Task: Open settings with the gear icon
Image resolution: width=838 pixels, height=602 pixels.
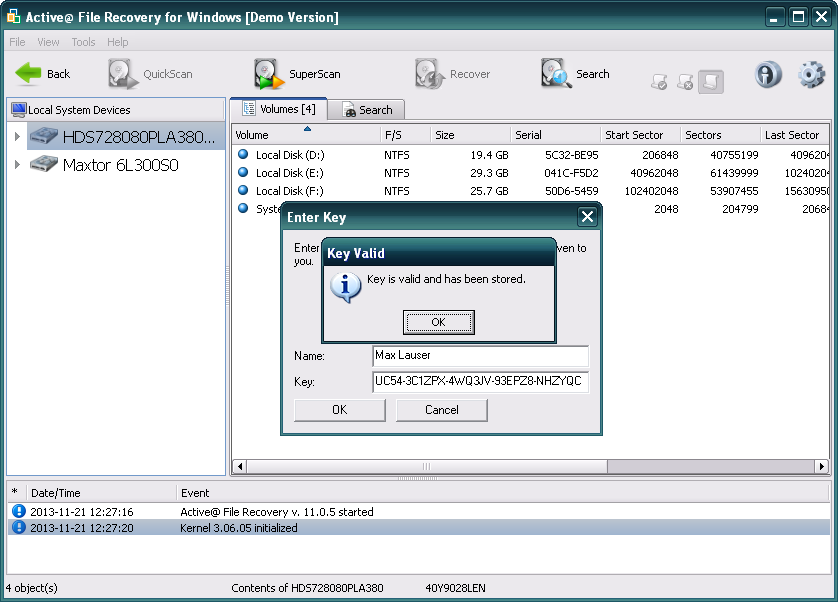Action: (812, 74)
